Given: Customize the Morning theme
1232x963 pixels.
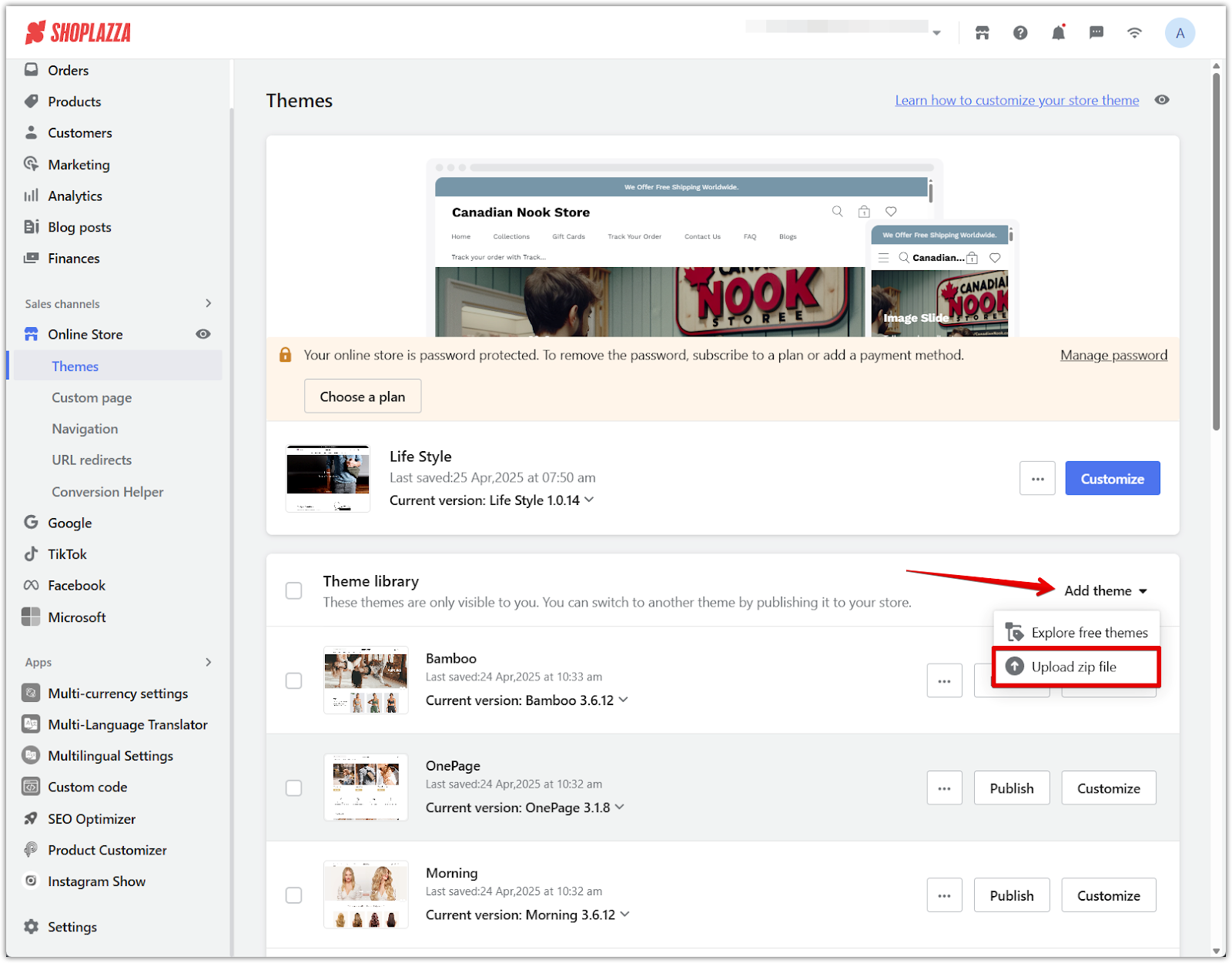Looking at the screenshot, I should (x=1108, y=895).
